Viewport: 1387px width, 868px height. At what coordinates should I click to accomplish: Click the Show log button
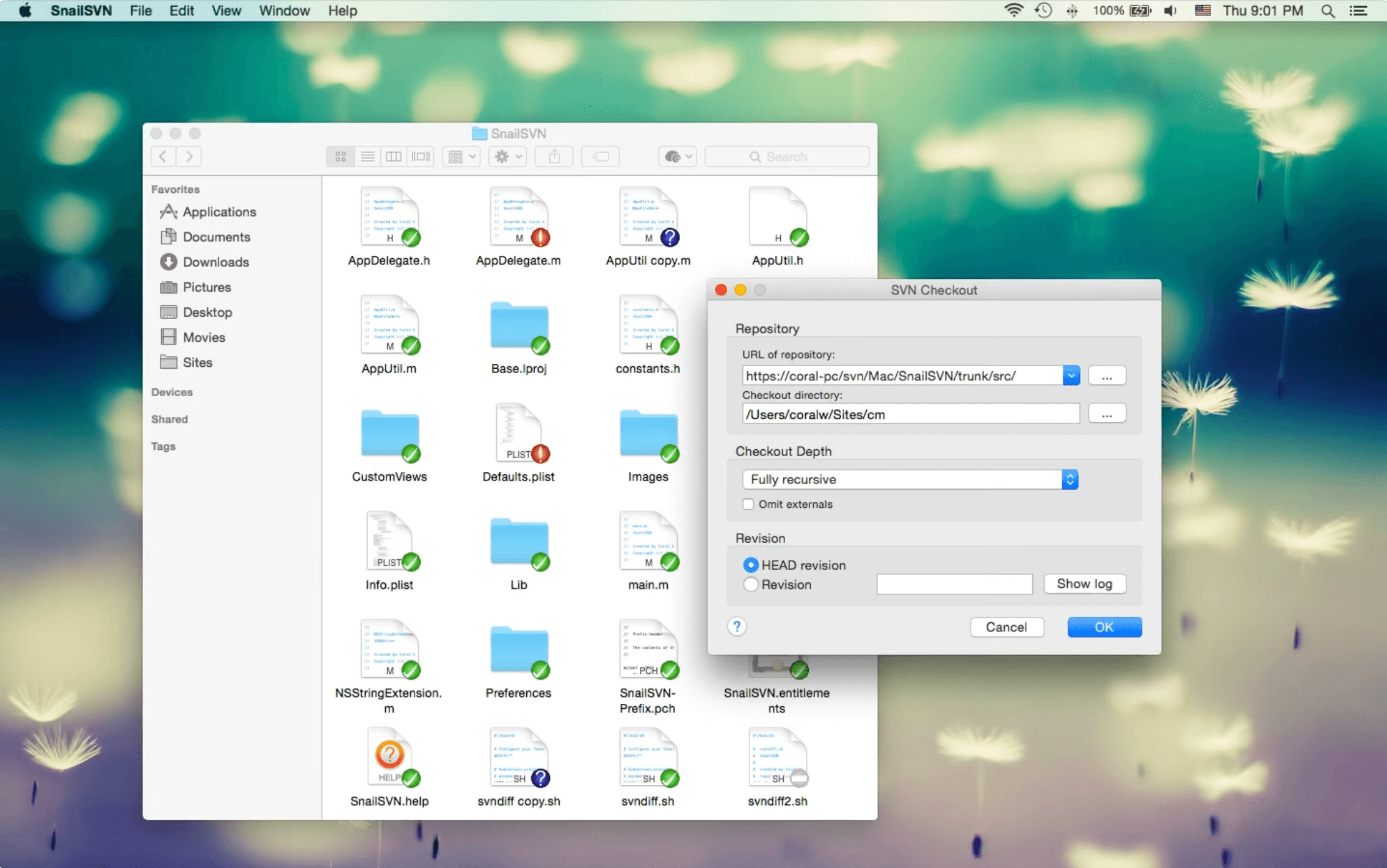coord(1084,584)
